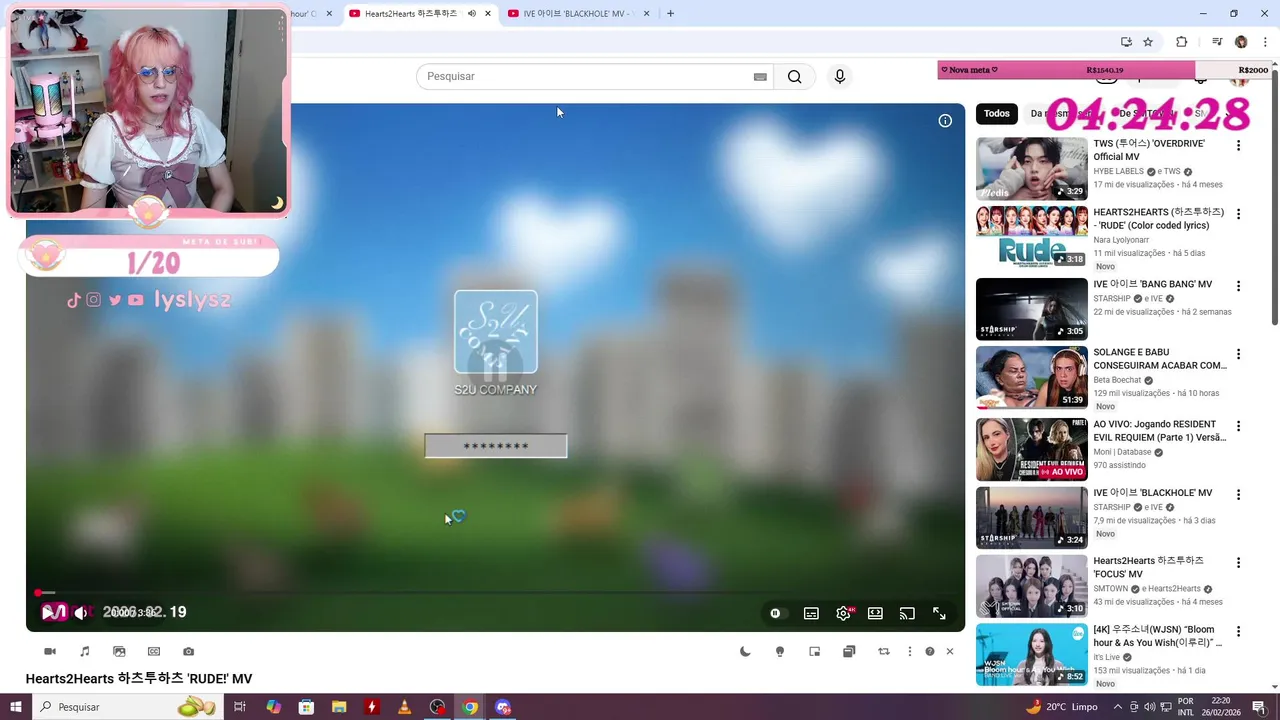Open Chrome three-dot menu
1280x720 pixels.
click(1265, 42)
